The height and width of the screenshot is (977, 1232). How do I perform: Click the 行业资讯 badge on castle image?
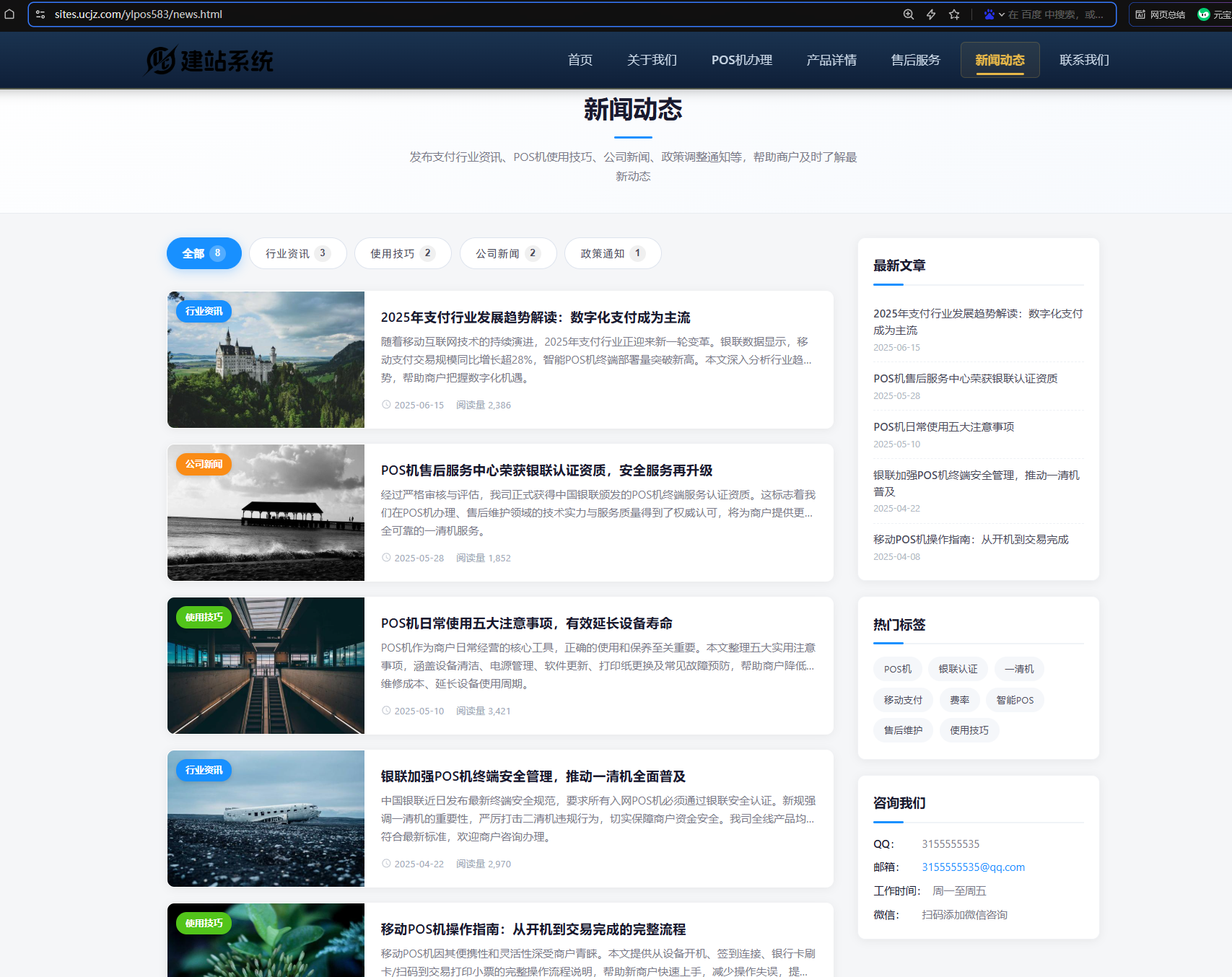click(x=204, y=311)
